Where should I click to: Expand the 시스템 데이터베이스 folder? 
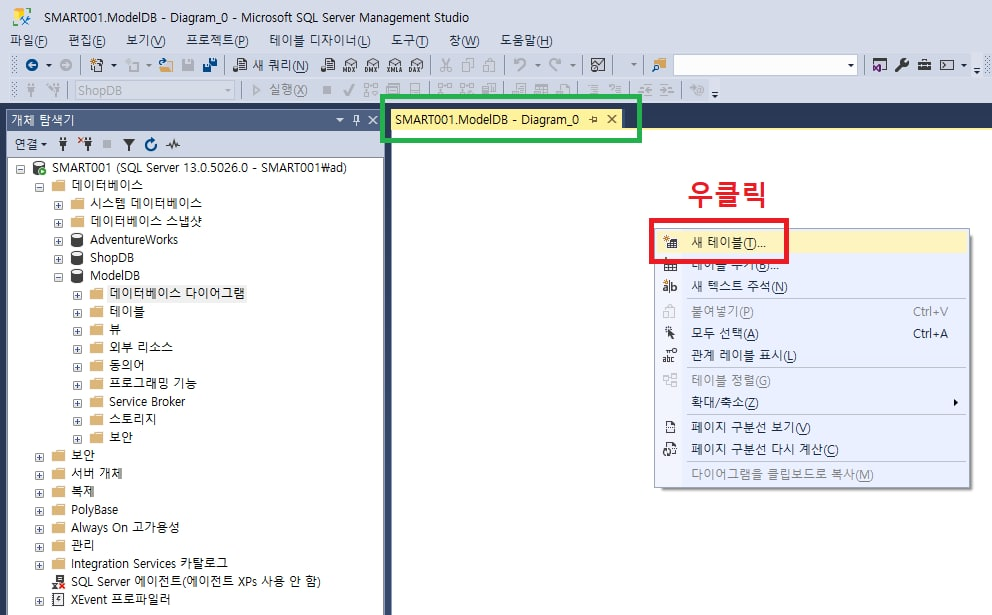coord(58,205)
